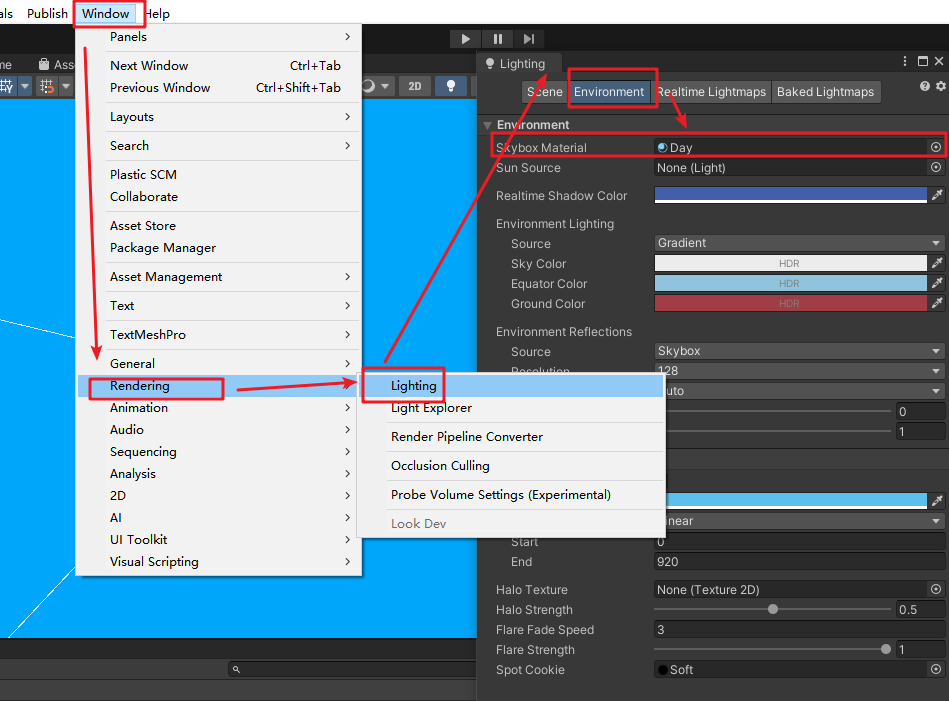
Task: Toggle scene lighting bulb button
Action: pyautogui.click(x=451, y=86)
